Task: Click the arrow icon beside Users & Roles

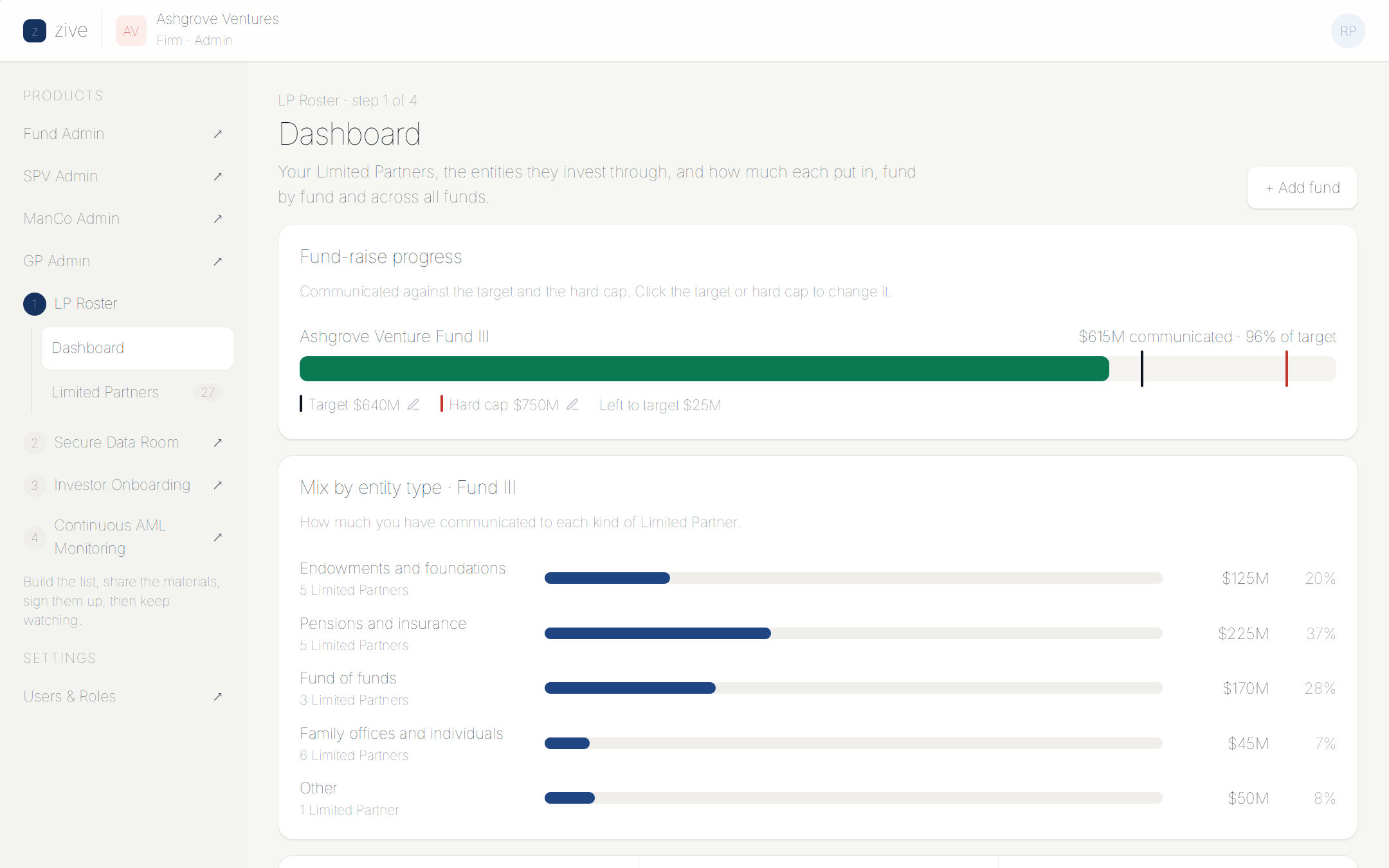Action: coord(217,696)
